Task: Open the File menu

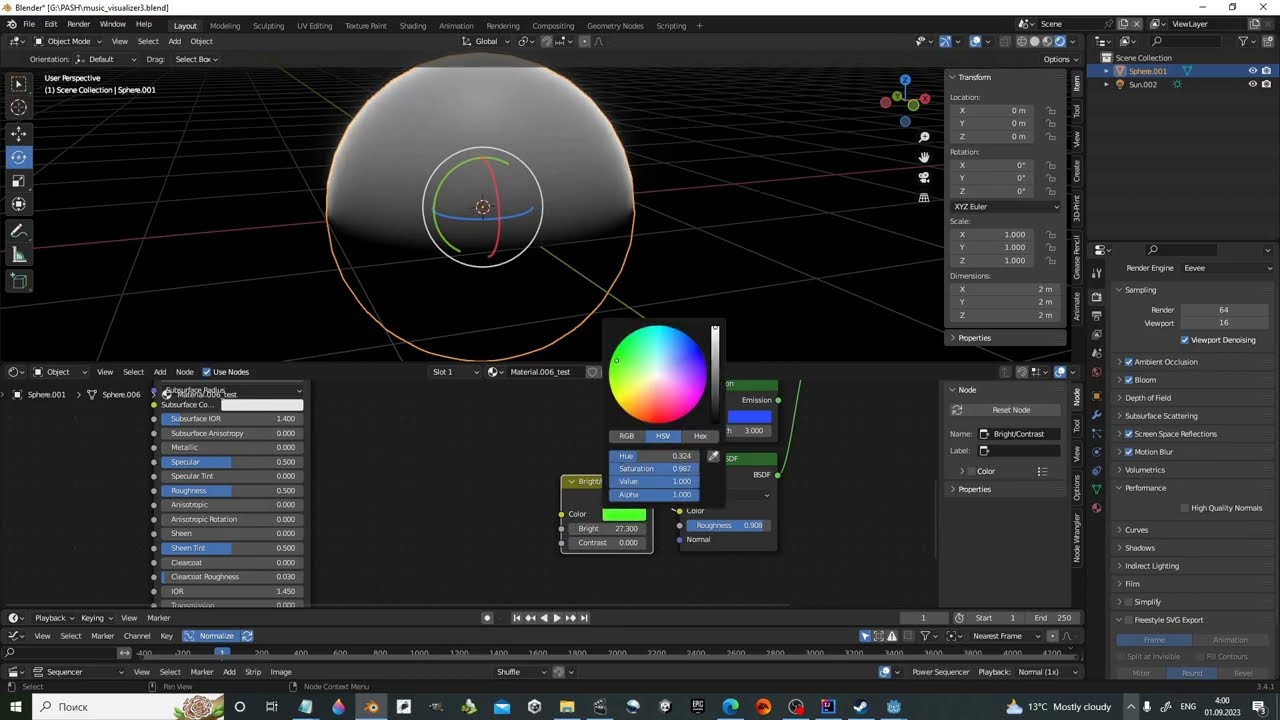Action: click(x=28, y=24)
